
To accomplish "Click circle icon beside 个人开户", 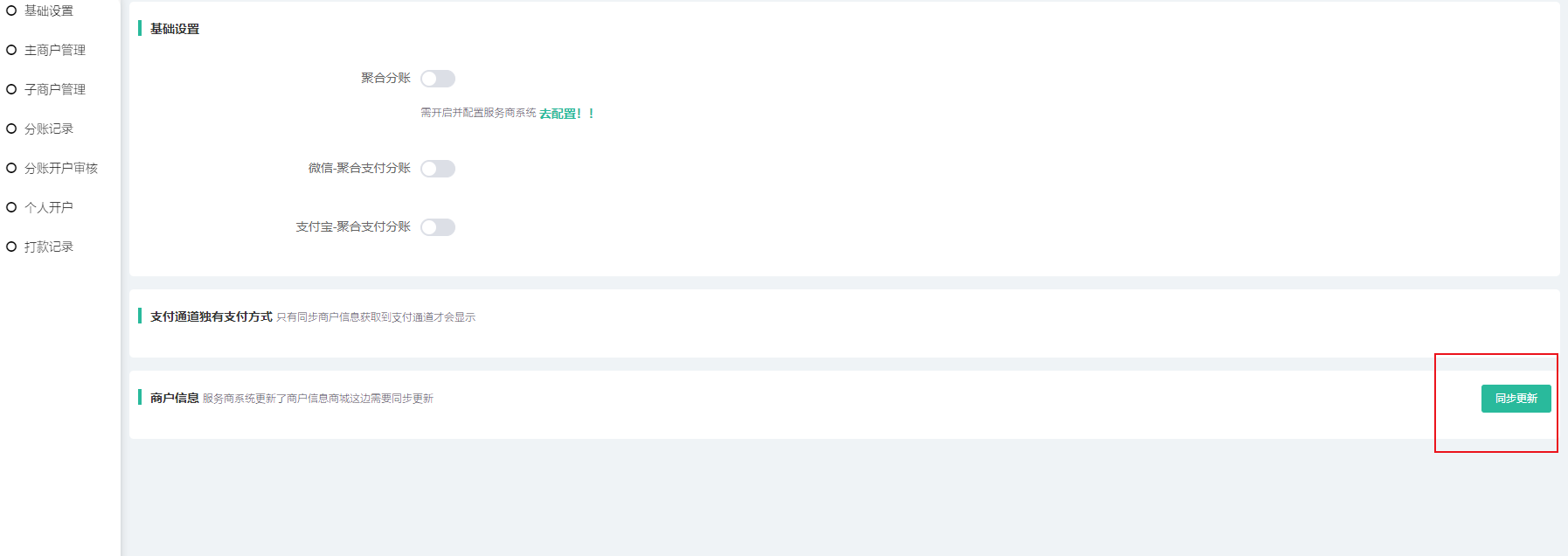I will [x=11, y=207].
